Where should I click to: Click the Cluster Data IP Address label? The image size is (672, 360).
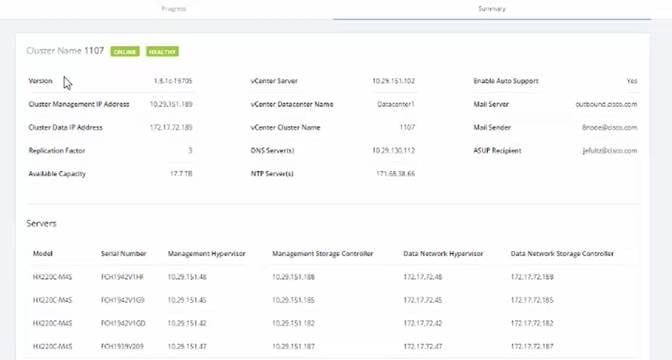click(66, 127)
